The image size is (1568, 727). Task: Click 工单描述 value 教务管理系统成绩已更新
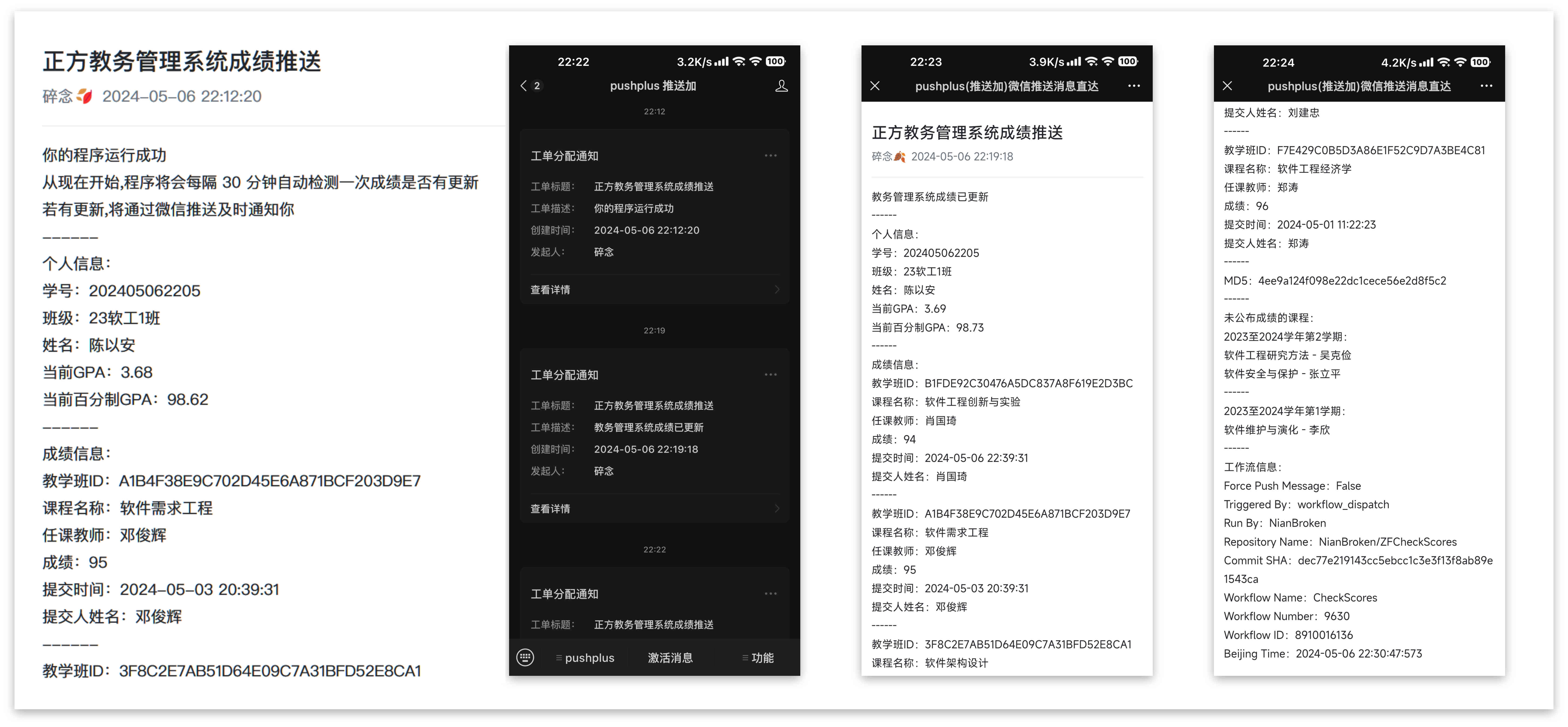point(649,427)
